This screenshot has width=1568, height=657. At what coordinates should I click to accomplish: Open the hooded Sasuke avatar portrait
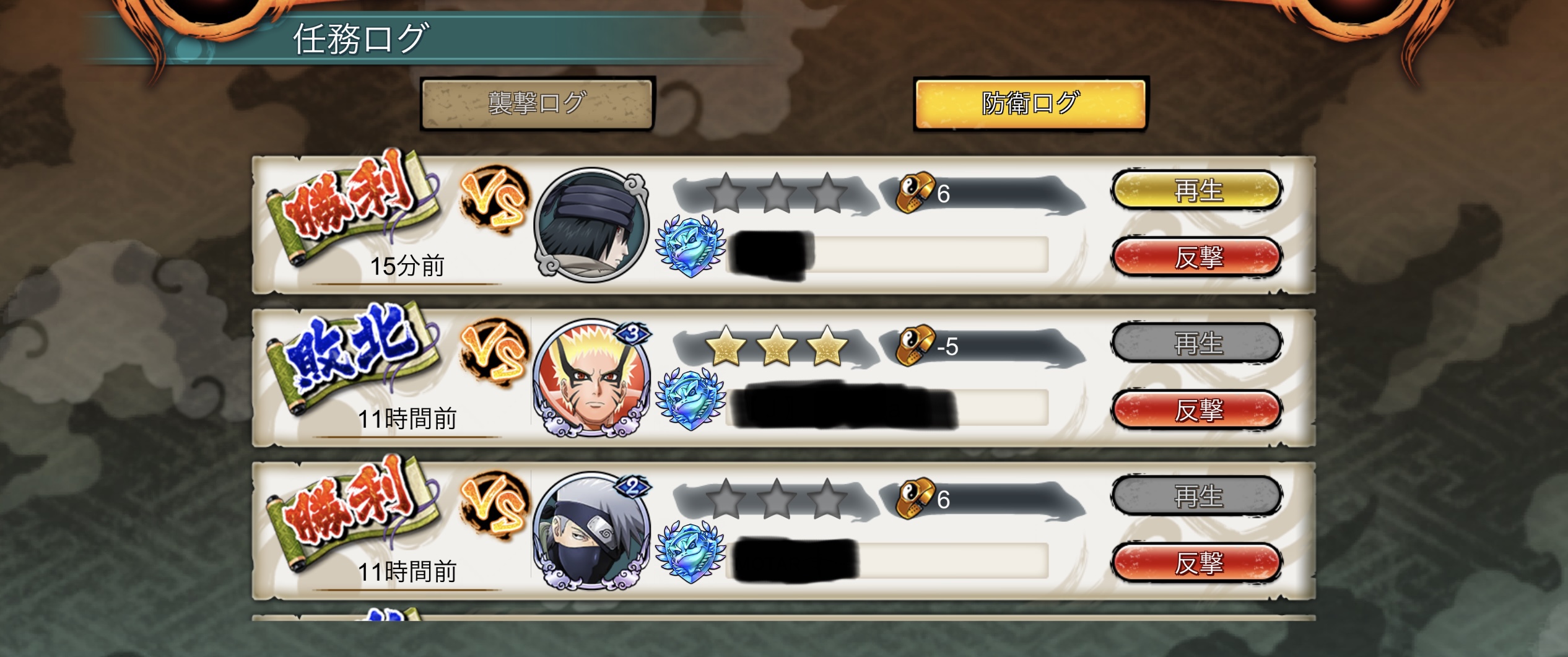pyautogui.click(x=591, y=225)
